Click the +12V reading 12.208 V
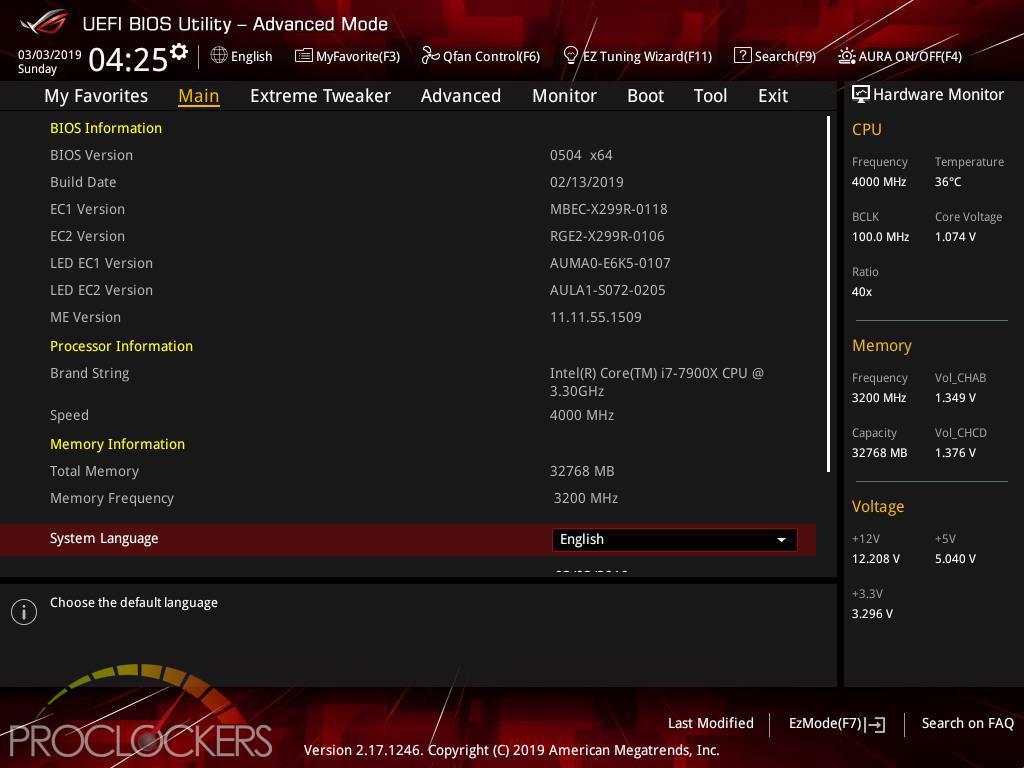 point(876,558)
